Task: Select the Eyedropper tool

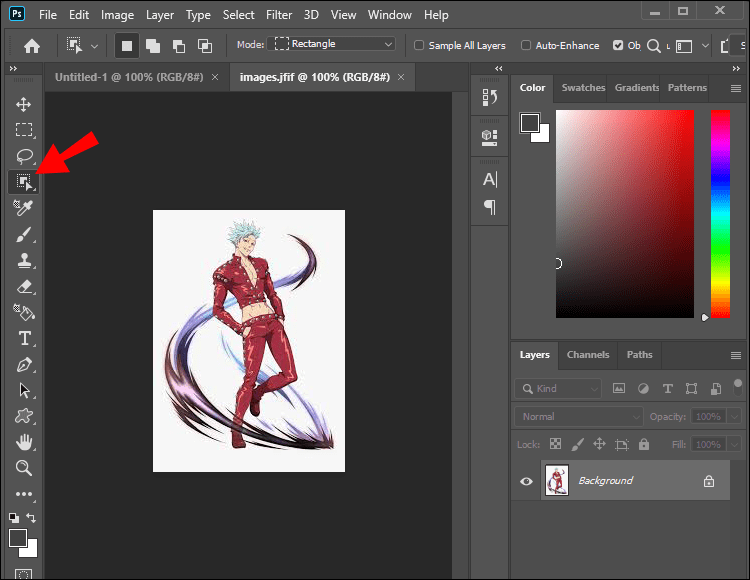Action: click(24, 208)
